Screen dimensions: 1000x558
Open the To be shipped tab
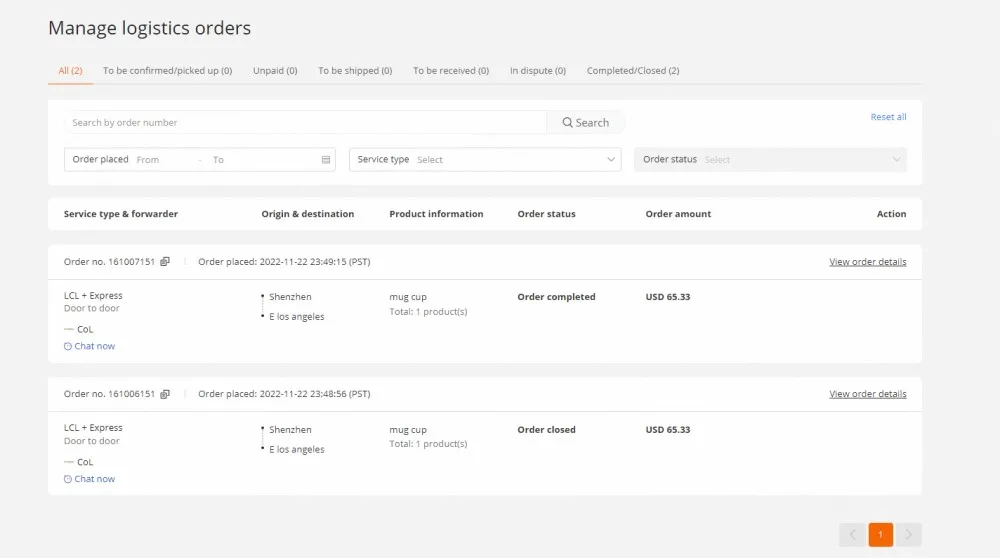(355, 71)
